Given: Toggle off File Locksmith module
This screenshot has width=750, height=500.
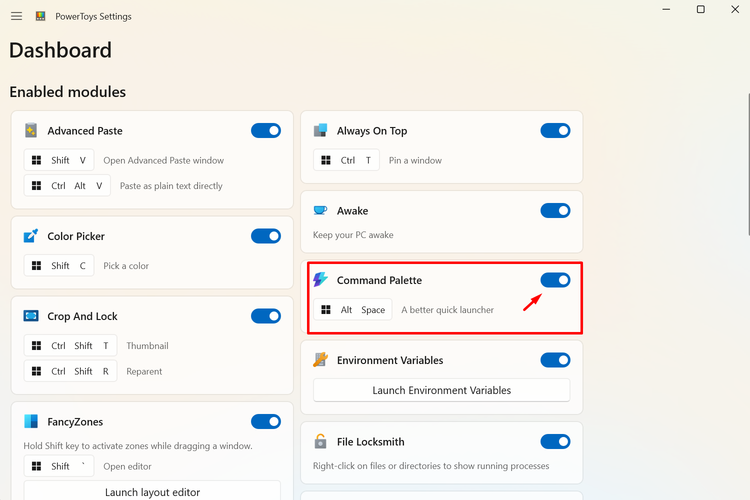Looking at the screenshot, I should tap(555, 441).
